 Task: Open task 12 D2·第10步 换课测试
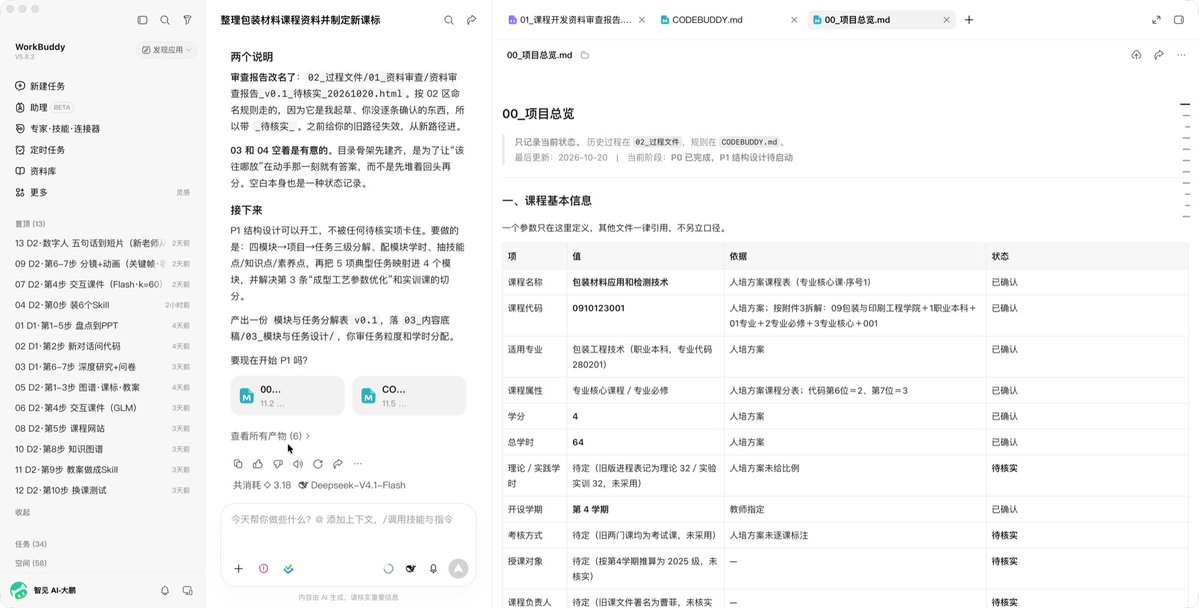(102, 490)
